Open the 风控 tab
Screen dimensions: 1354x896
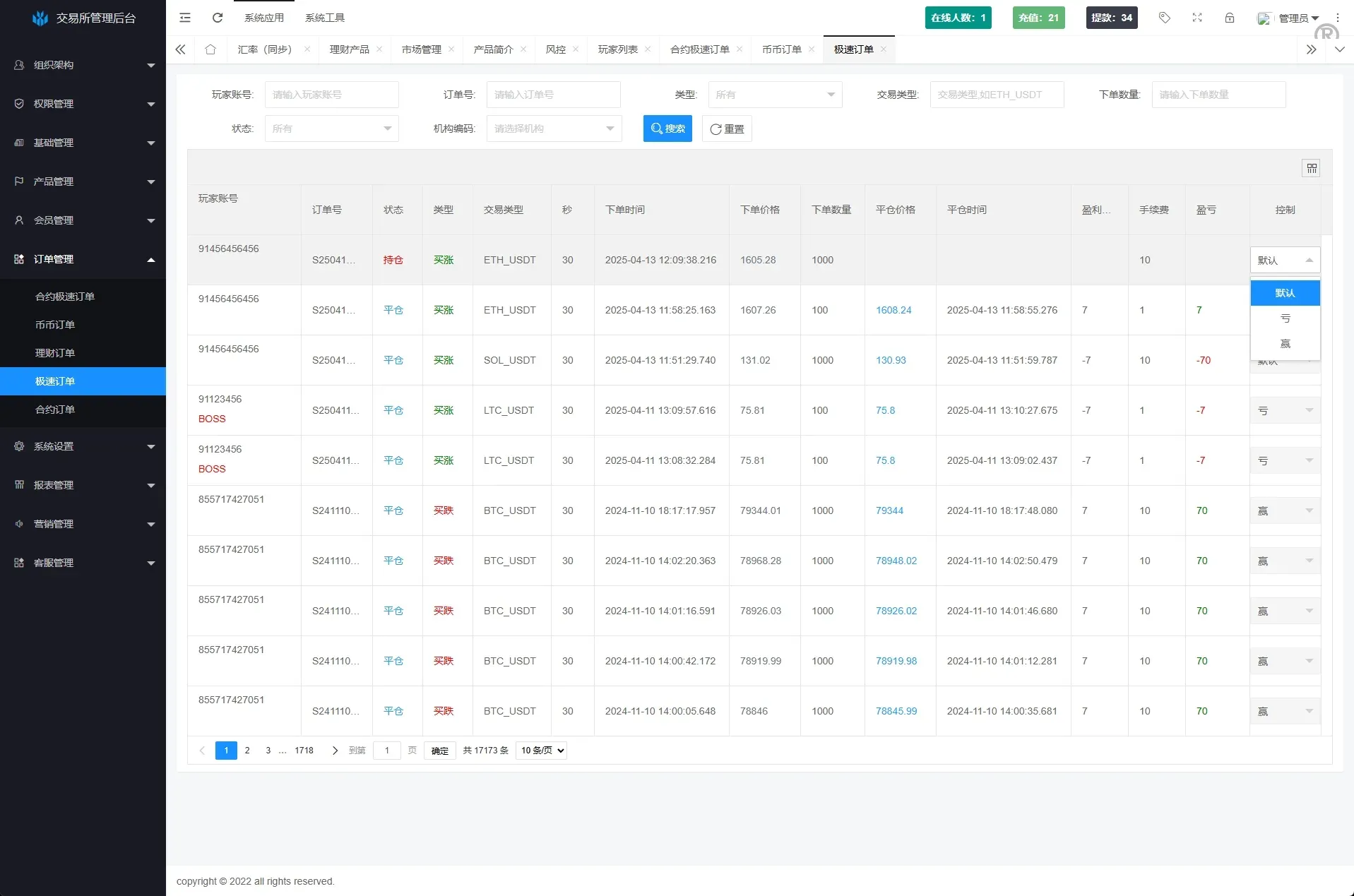pos(556,49)
